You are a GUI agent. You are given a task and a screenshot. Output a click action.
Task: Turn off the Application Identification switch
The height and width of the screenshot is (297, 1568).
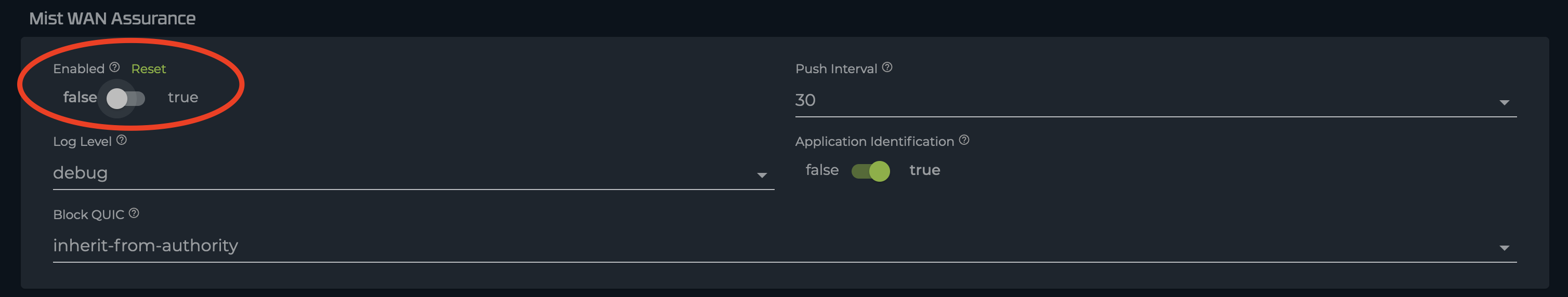870,171
